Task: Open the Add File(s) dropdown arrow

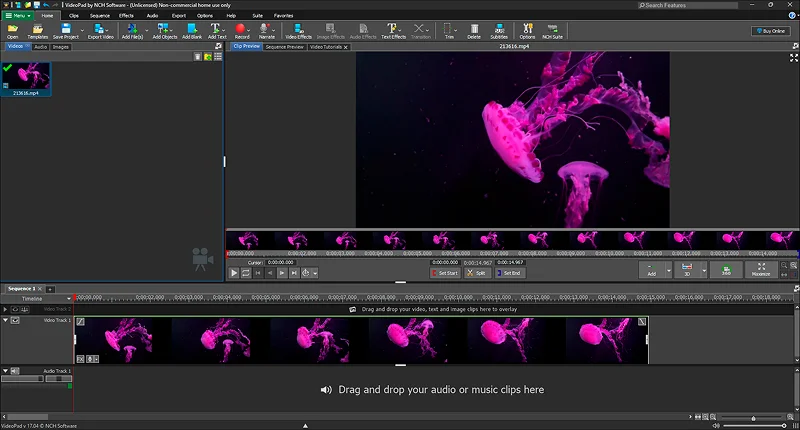Action: pyautogui.click(x=146, y=31)
